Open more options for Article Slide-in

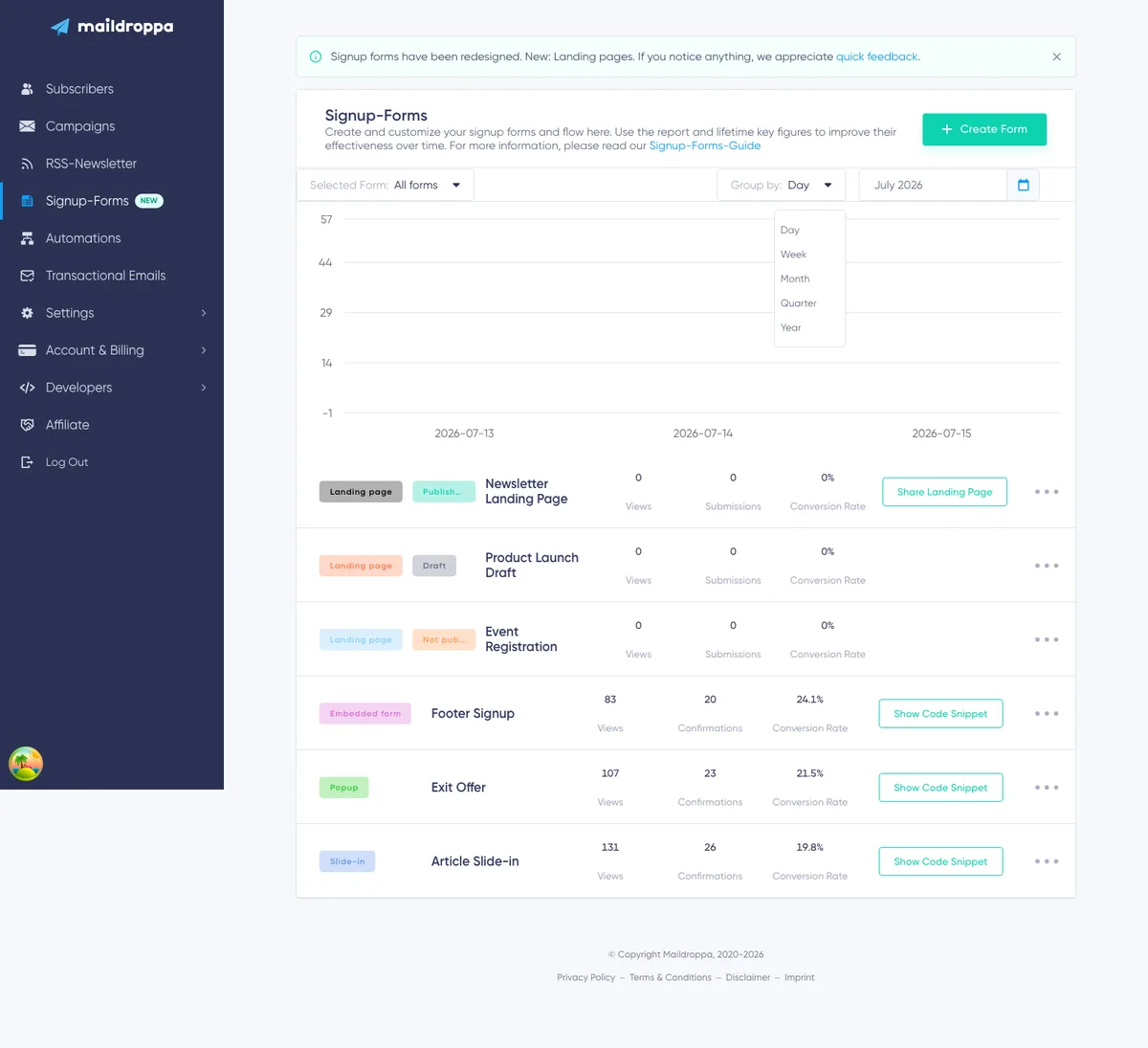tap(1047, 861)
